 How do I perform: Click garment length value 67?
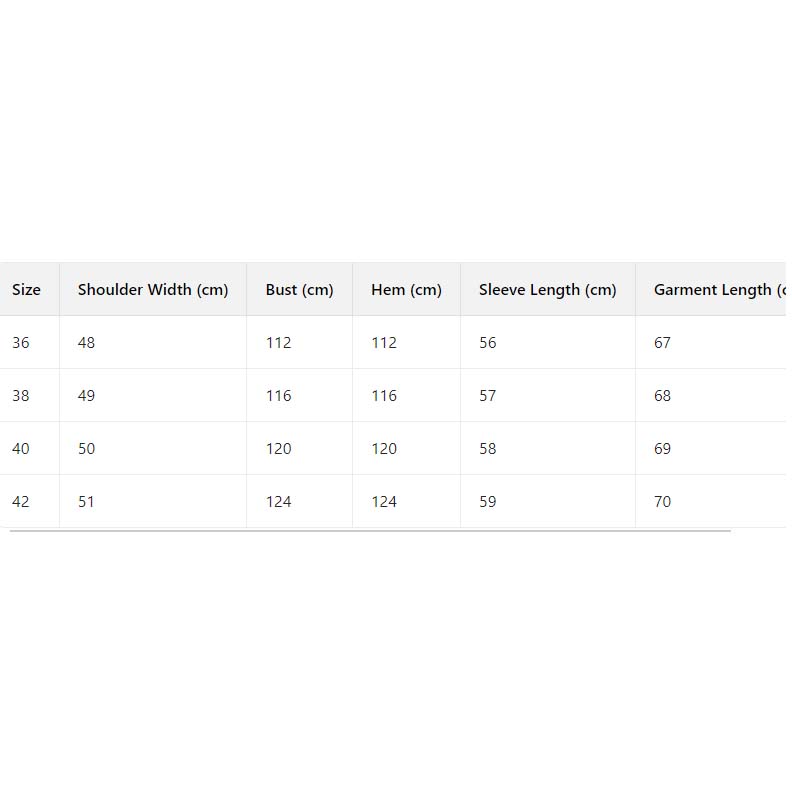(x=663, y=343)
